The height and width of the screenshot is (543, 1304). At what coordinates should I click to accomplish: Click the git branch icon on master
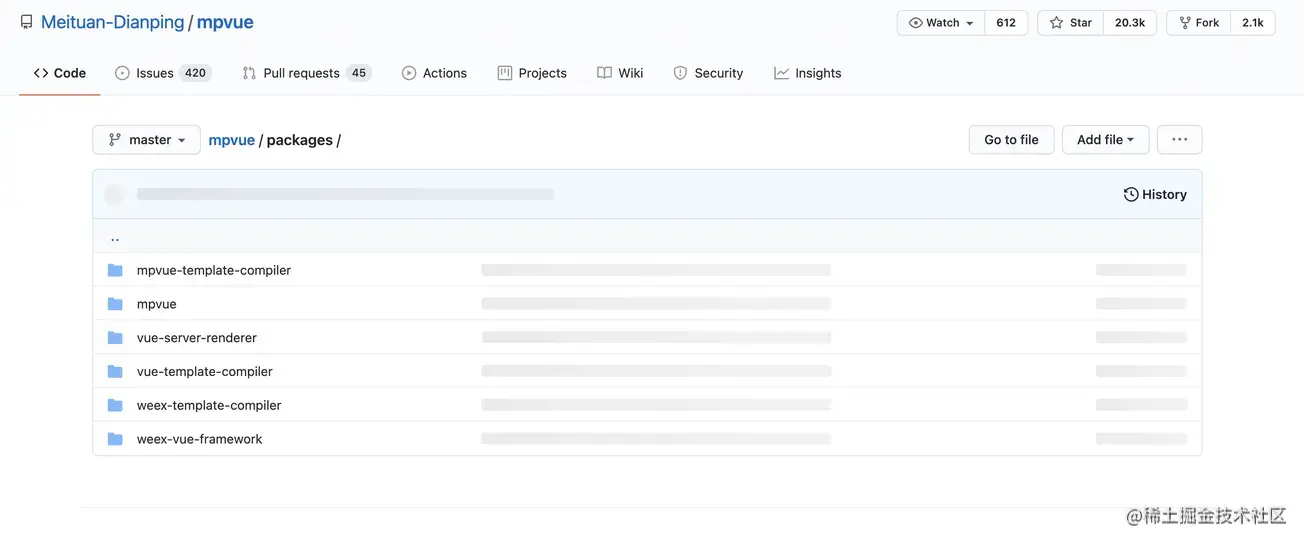[x=115, y=140]
